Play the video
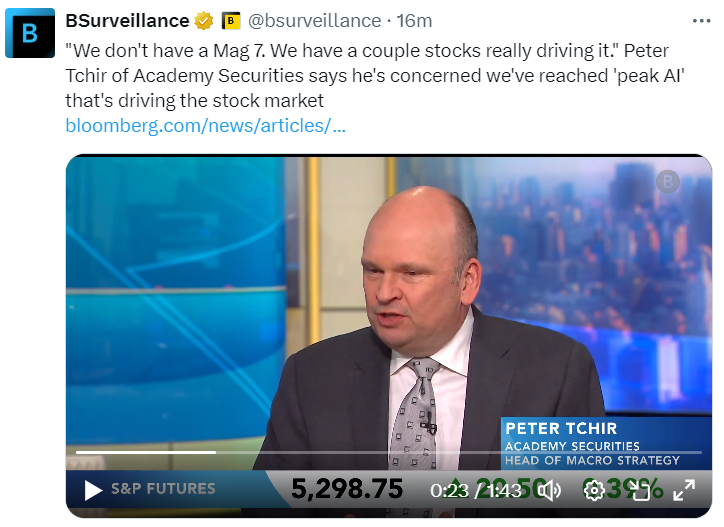 pos(93,490)
